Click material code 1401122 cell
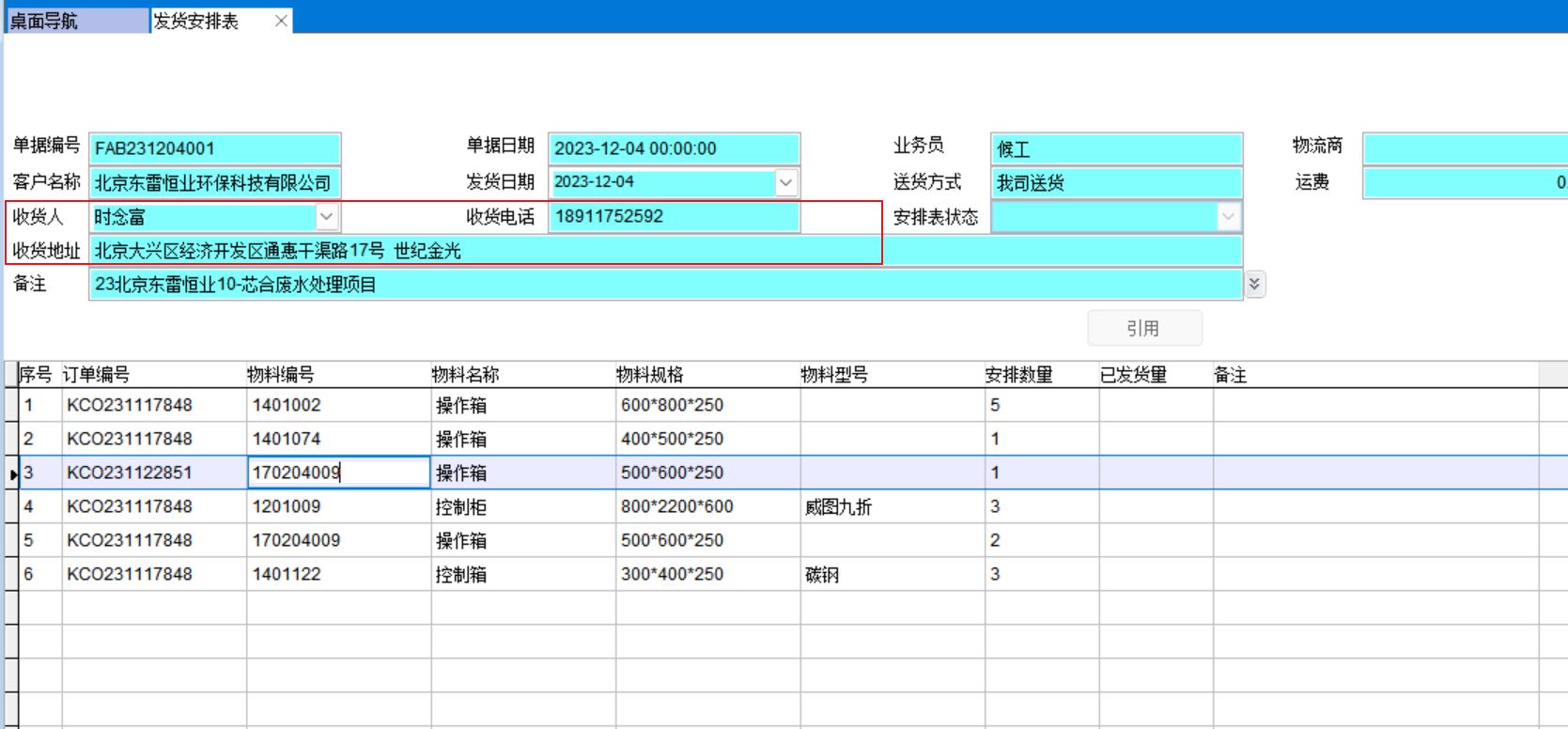 [x=337, y=574]
